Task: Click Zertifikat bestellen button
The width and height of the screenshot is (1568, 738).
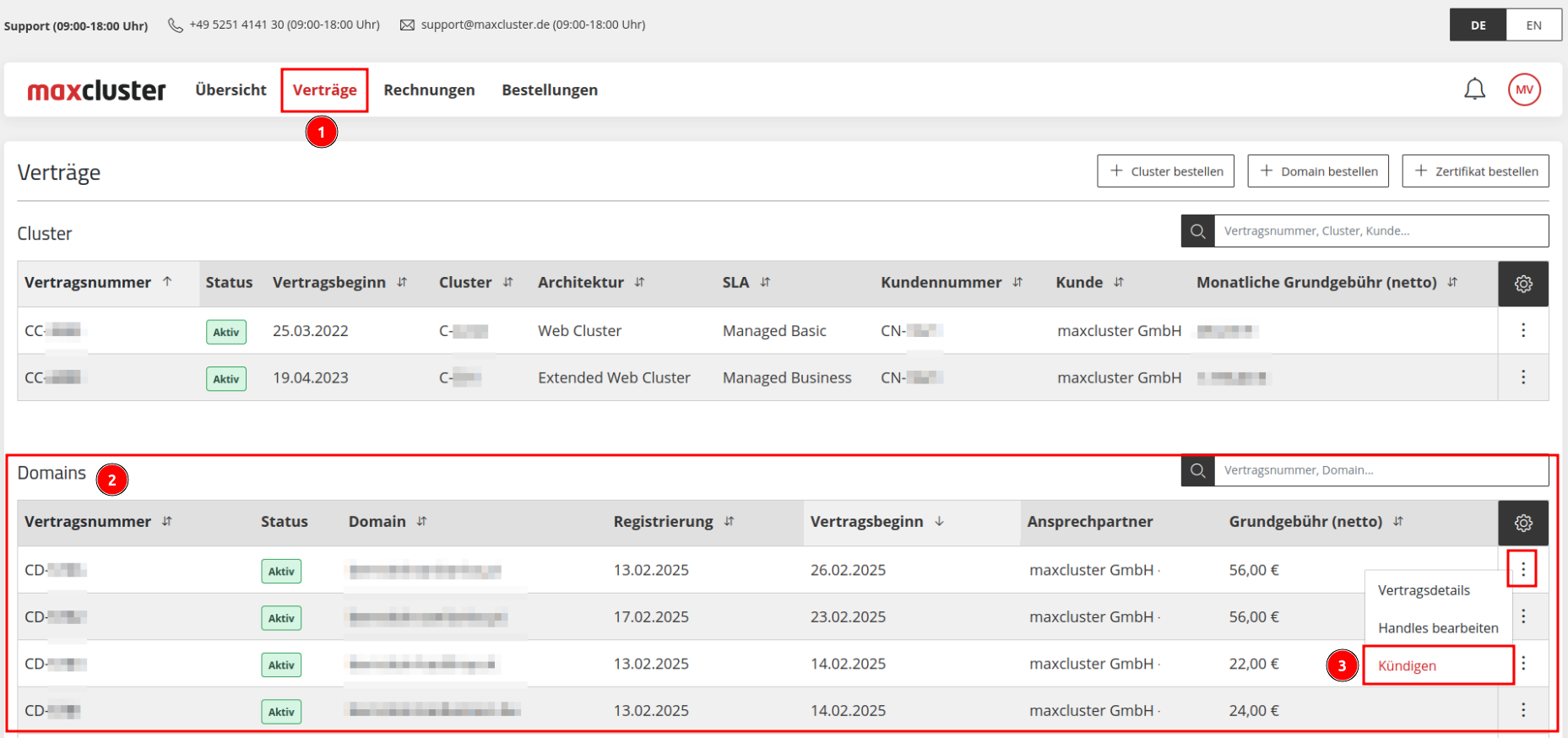Action: tap(1475, 171)
